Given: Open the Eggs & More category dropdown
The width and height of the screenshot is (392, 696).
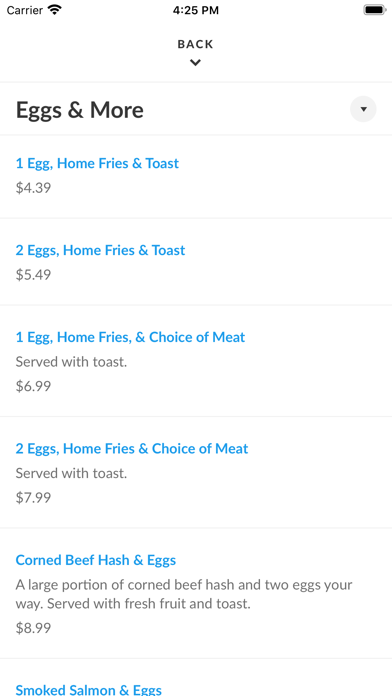Looking at the screenshot, I should pyautogui.click(x=363, y=109).
